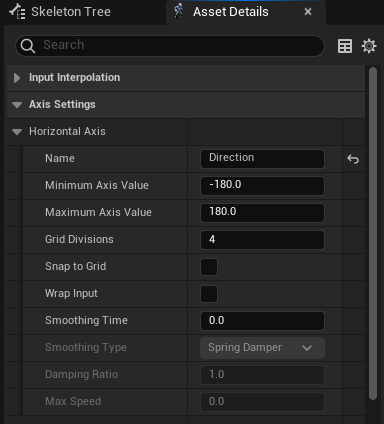Click the details panel vertical scrollbar
Image resolution: width=384 pixels, height=424 pixels.
pos(373,233)
